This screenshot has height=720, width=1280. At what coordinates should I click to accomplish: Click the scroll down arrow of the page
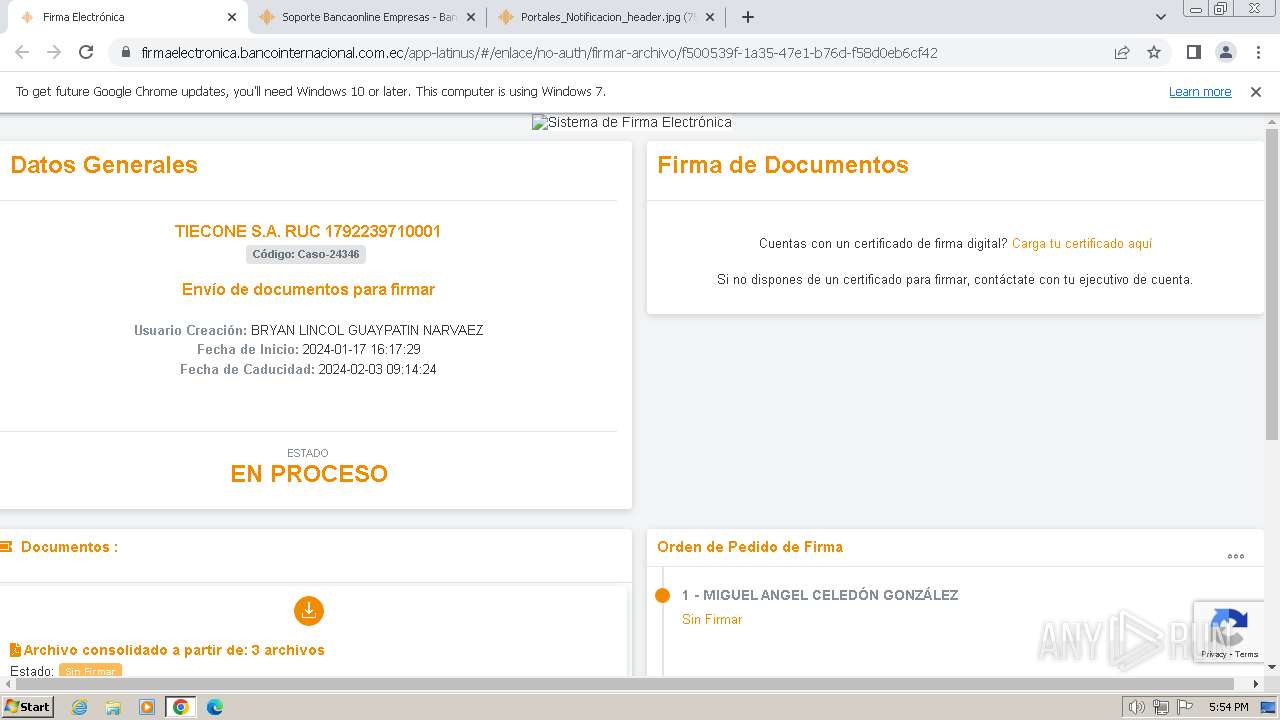(1272, 667)
